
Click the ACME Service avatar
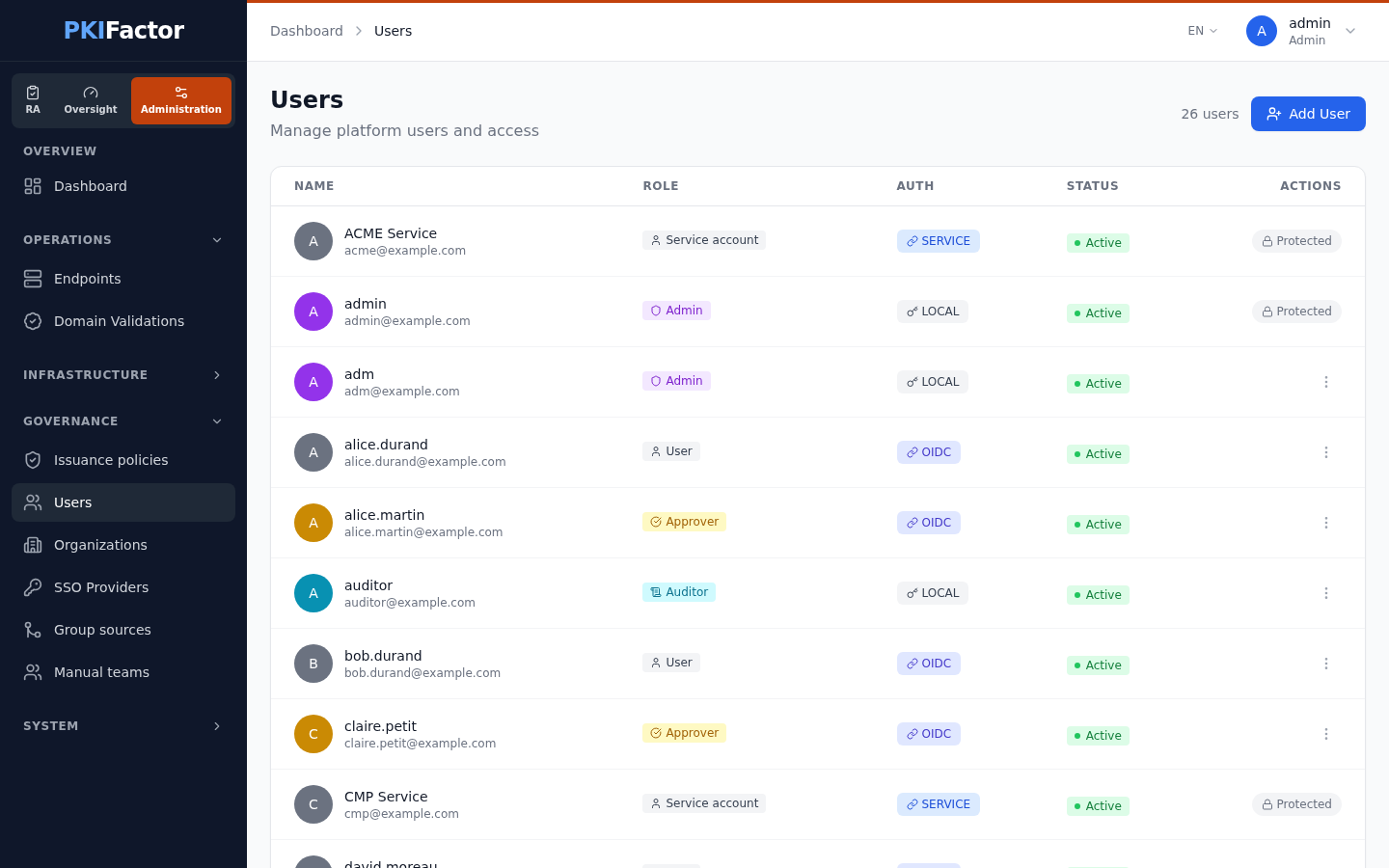click(313, 241)
